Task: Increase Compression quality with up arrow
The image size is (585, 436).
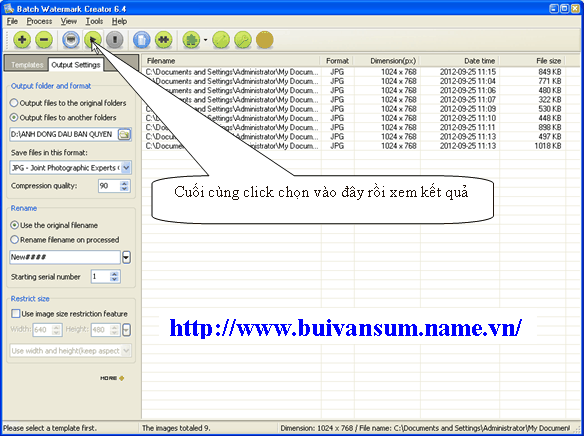Action: pos(125,183)
